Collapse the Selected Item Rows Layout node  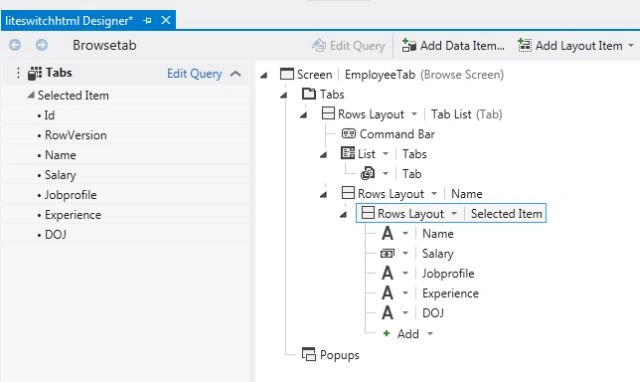(x=343, y=215)
